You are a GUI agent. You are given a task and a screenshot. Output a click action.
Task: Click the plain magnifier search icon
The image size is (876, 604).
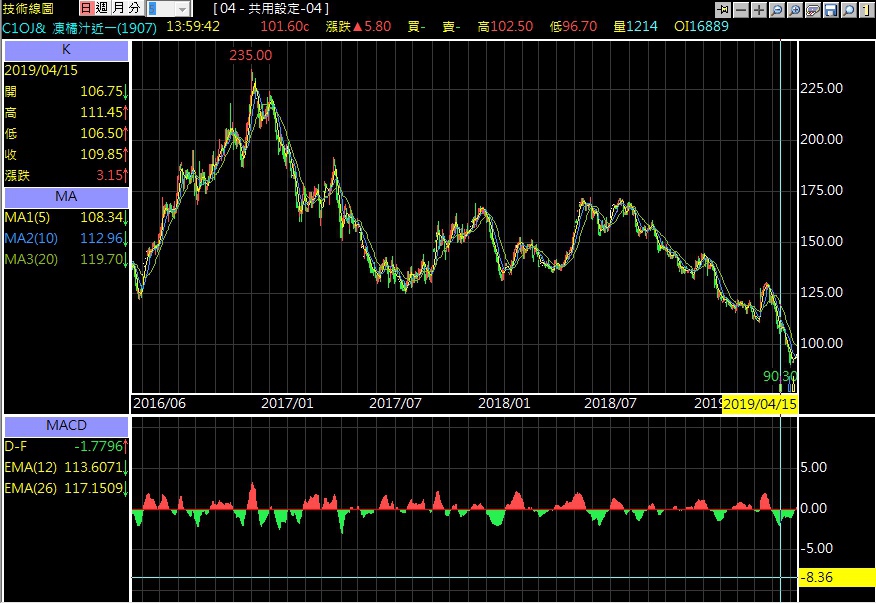click(x=849, y=9)
